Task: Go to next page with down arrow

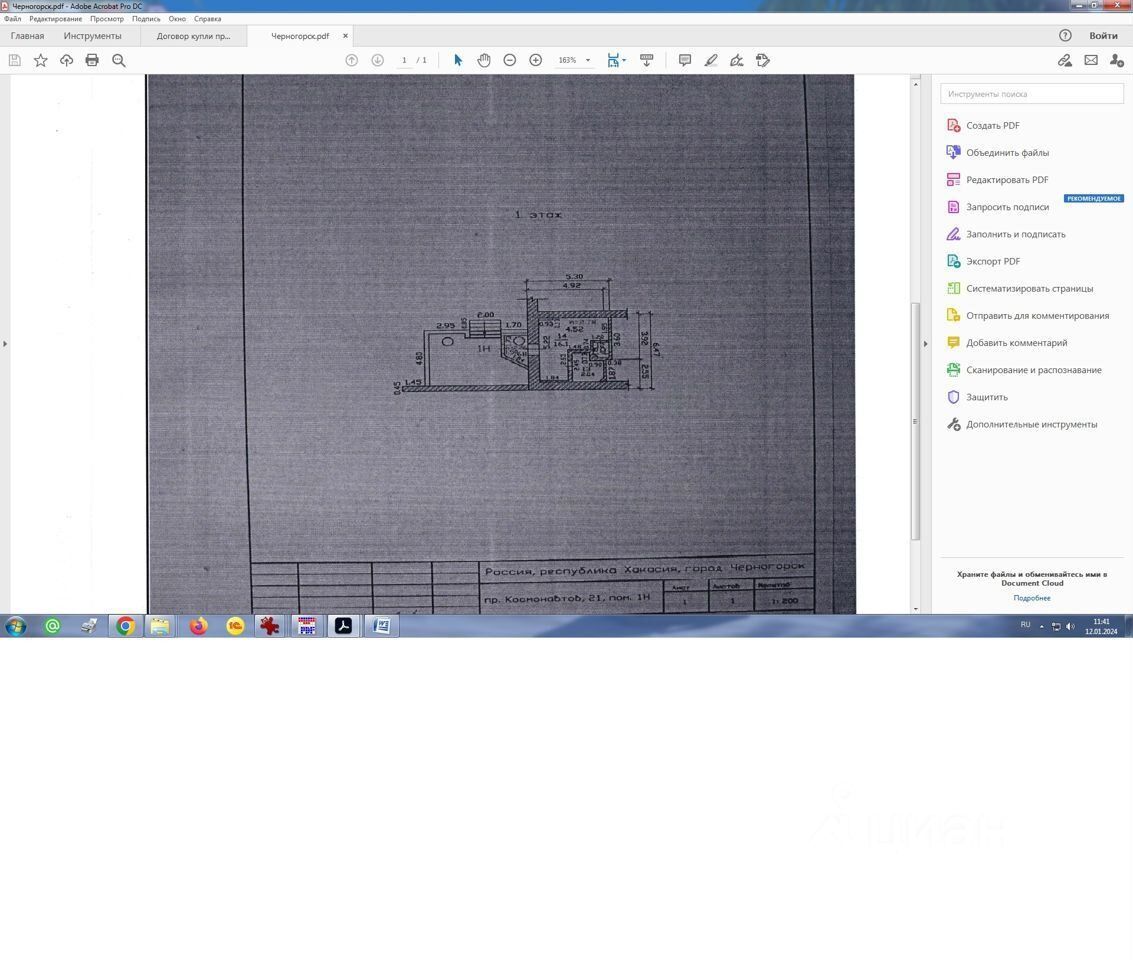Action: 377,61
